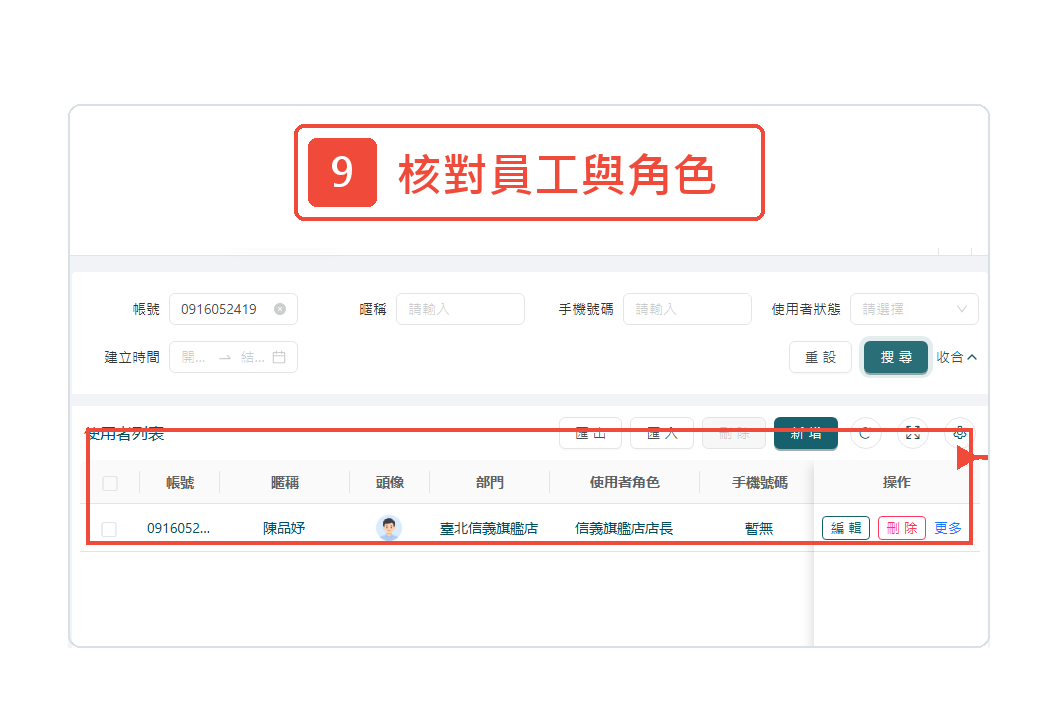Select the role cell 信義旗艦店店長

(x=624, y=528)
